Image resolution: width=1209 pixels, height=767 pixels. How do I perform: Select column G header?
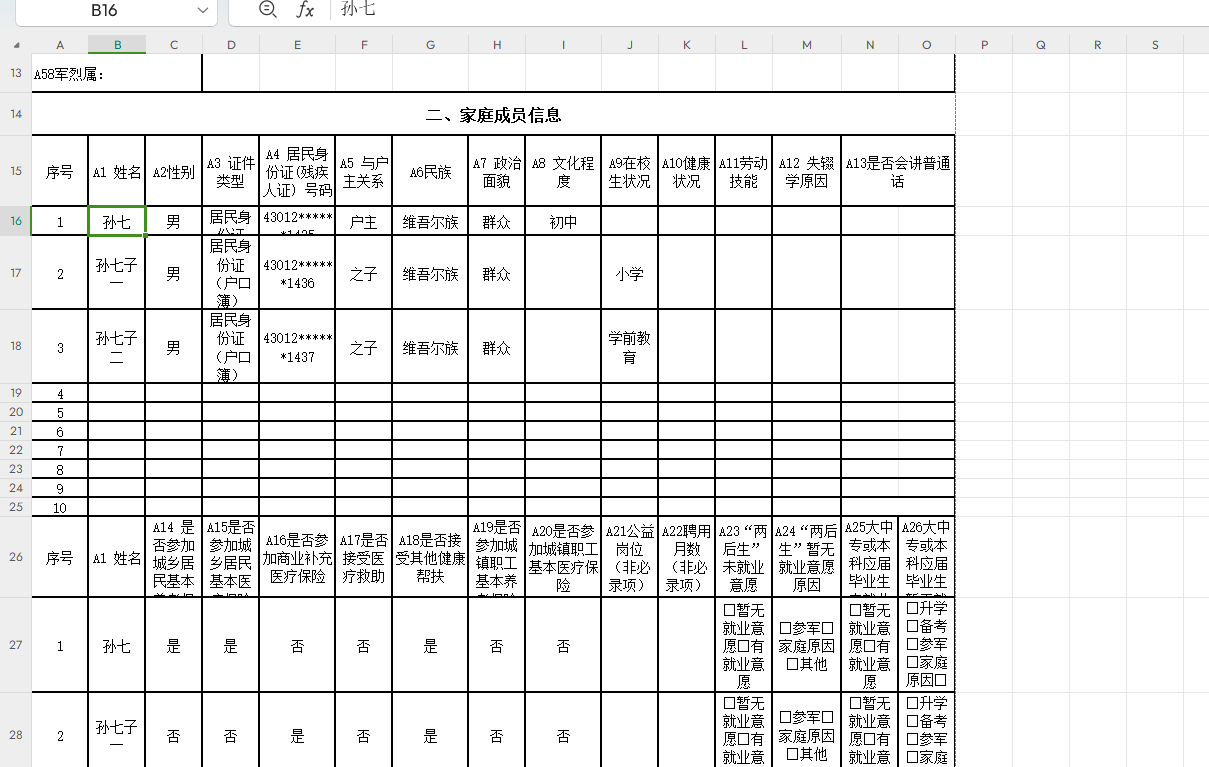(x=430, y=45)
